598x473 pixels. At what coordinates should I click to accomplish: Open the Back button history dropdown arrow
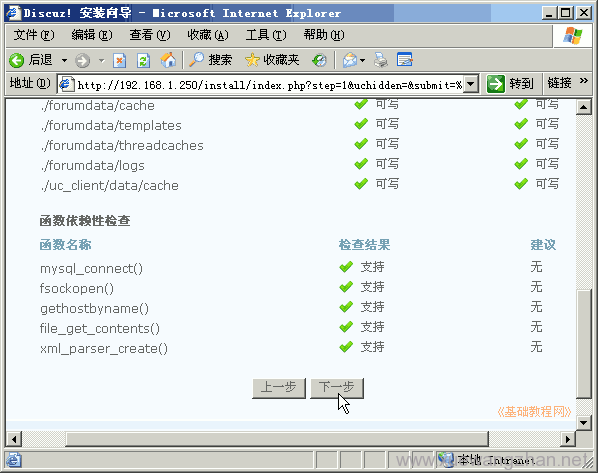[x=64, y=60]
